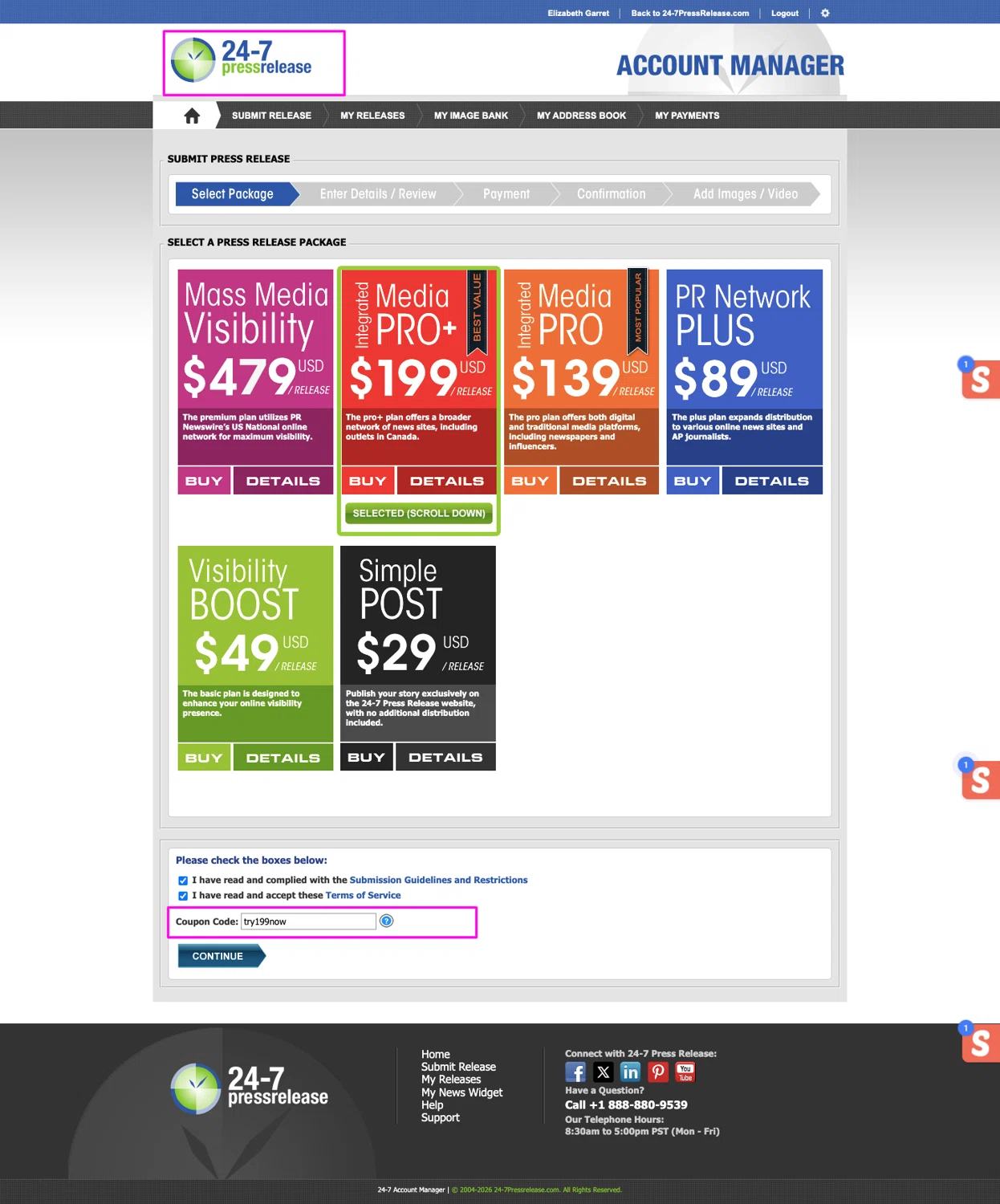Viewport: 1000px width, 1204px height.
Task: Open the LinkedIn icon in footer
Action: pyautogui.click(x=631, y=1072)
